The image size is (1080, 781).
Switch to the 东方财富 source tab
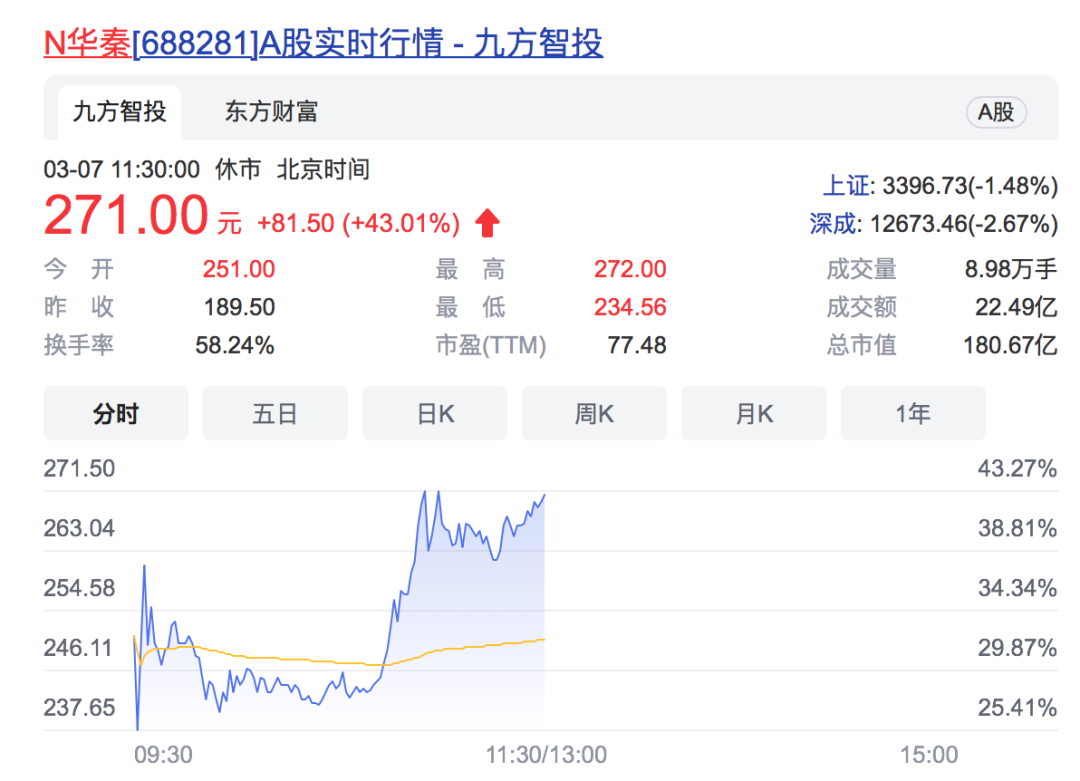270,112
